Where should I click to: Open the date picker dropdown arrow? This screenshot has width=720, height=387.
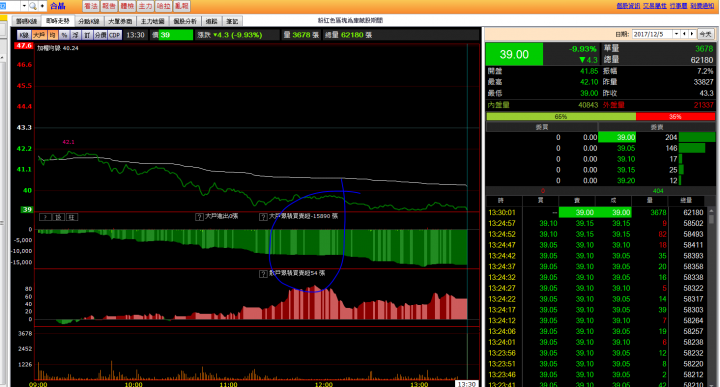pyautogui.click(x=676, y=34)
